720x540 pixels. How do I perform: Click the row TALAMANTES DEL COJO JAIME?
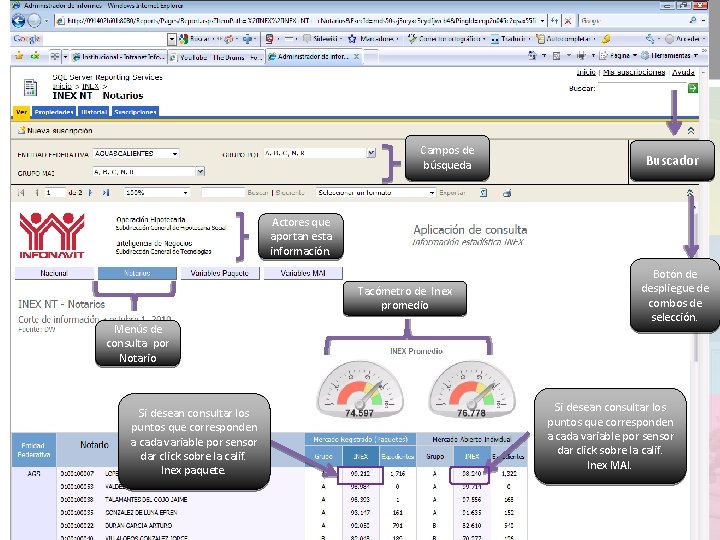pos(146,500)
